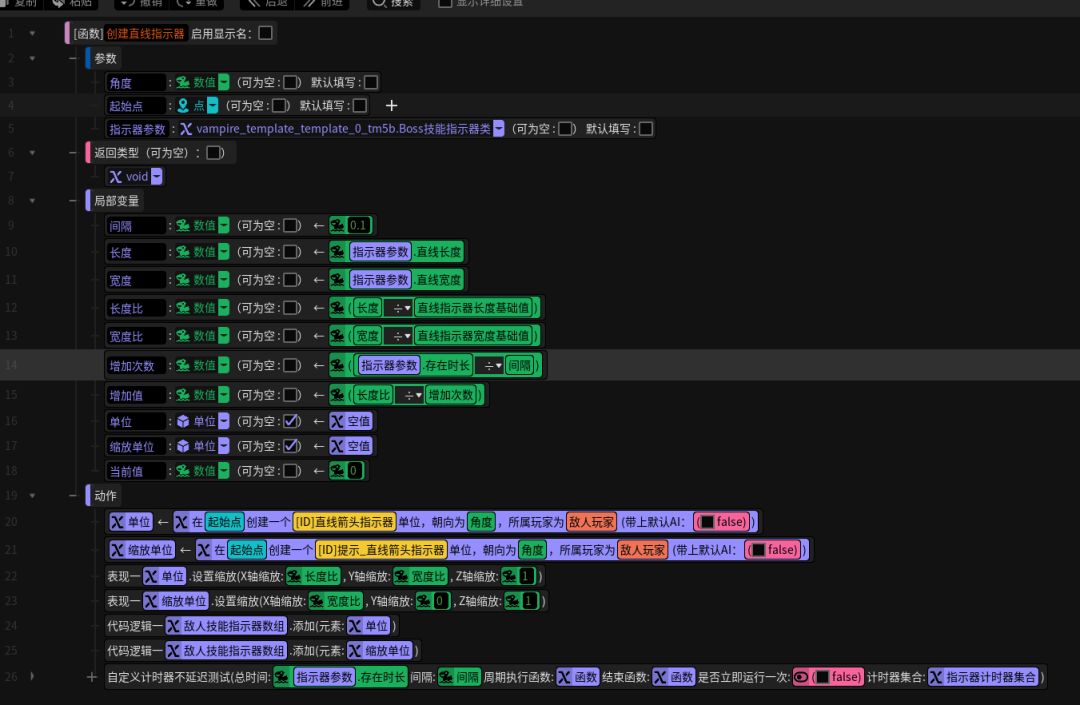1080x705 pixels.
Task: Click the search magnifier icon in the top toolbar
Action: click(379, 3)
